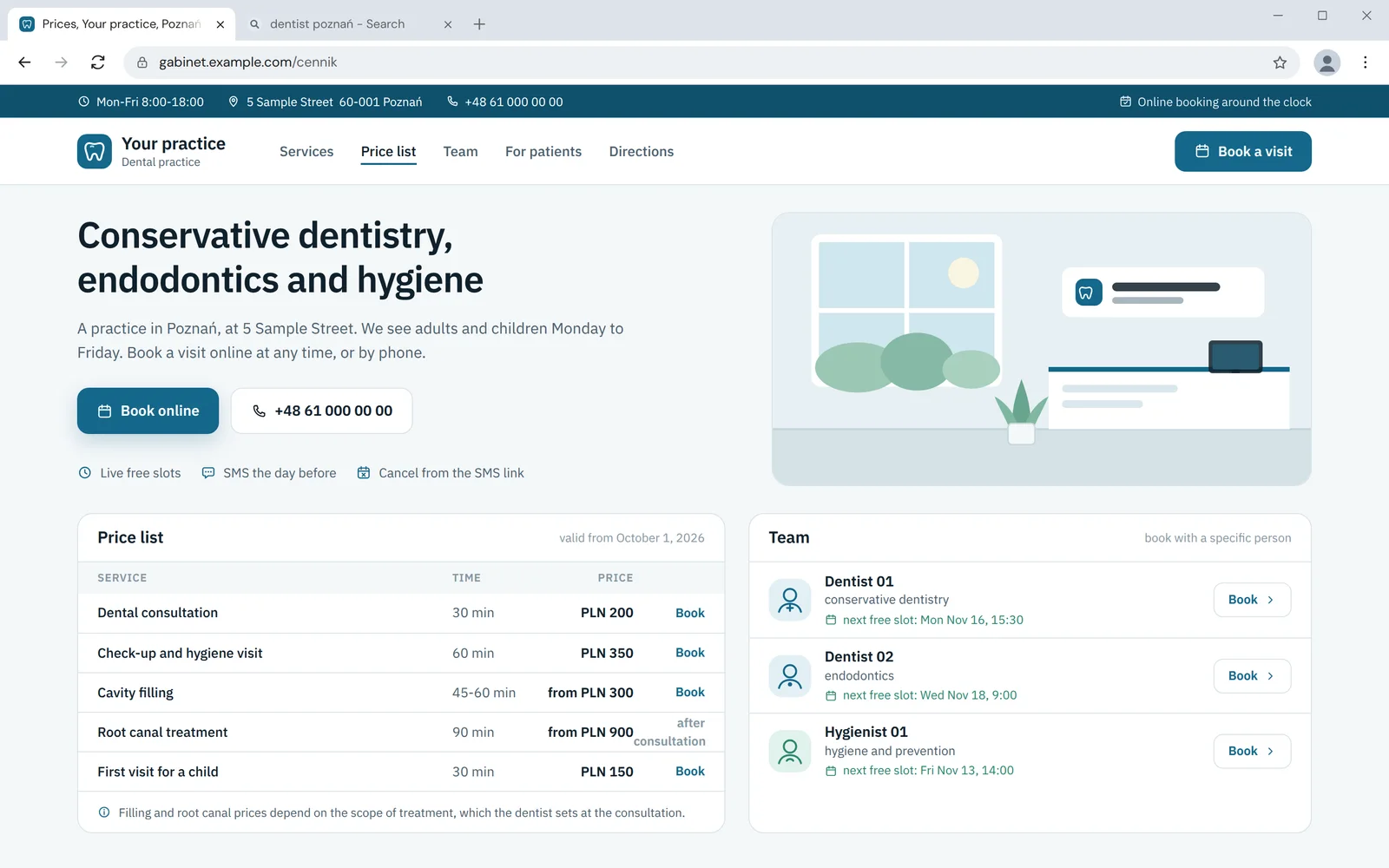Viewport: 1389px width, 868px height.
Task: Click the top bar phone number +48 61 000 00 00
Action: (x=514, y=102)
